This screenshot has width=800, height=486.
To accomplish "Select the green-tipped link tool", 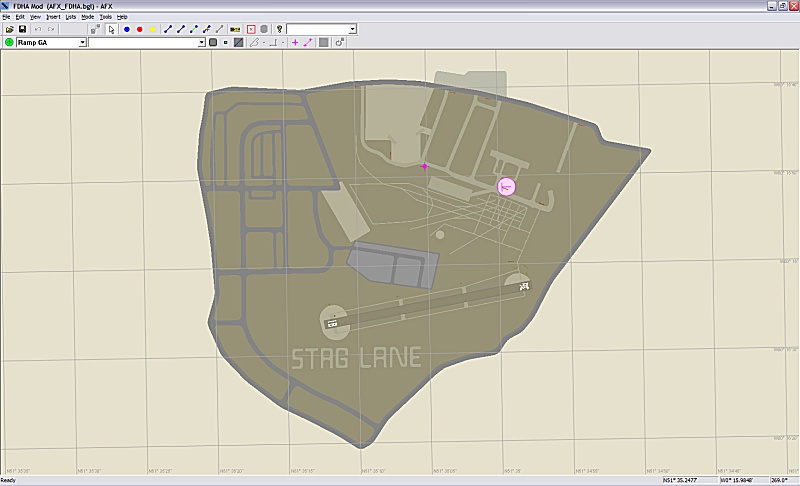I will (x=193, y=30).
